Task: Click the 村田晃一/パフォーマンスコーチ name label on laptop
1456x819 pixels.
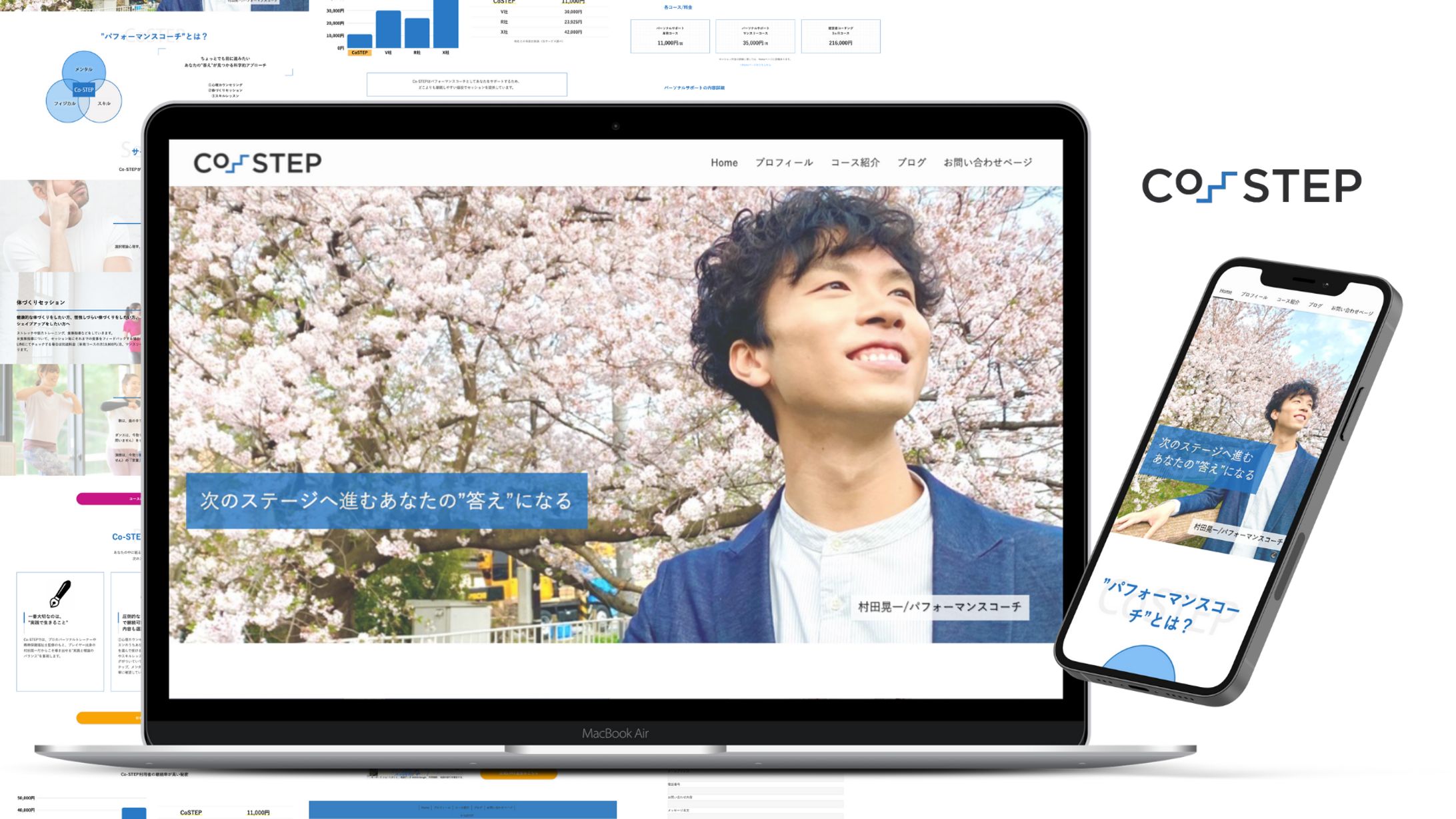Action: click(939, 607)
